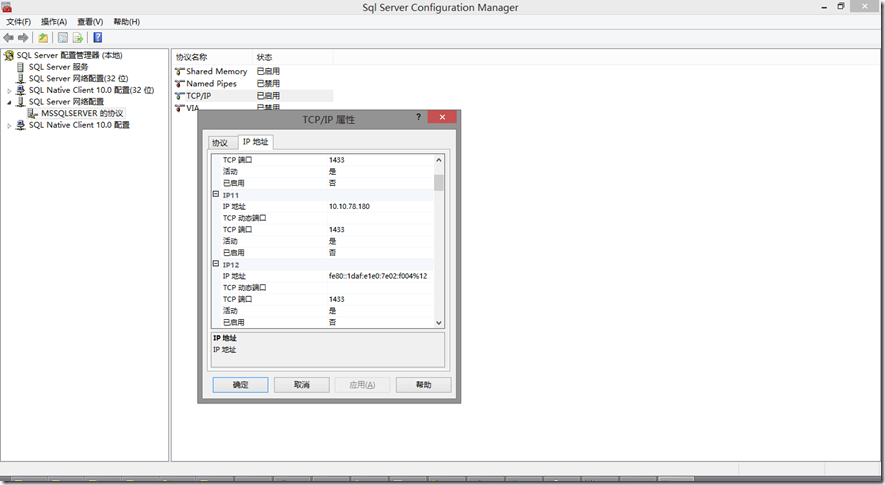
Task: Click the TCP 端口 value 1433 under IP11
Action: [337, 230]
